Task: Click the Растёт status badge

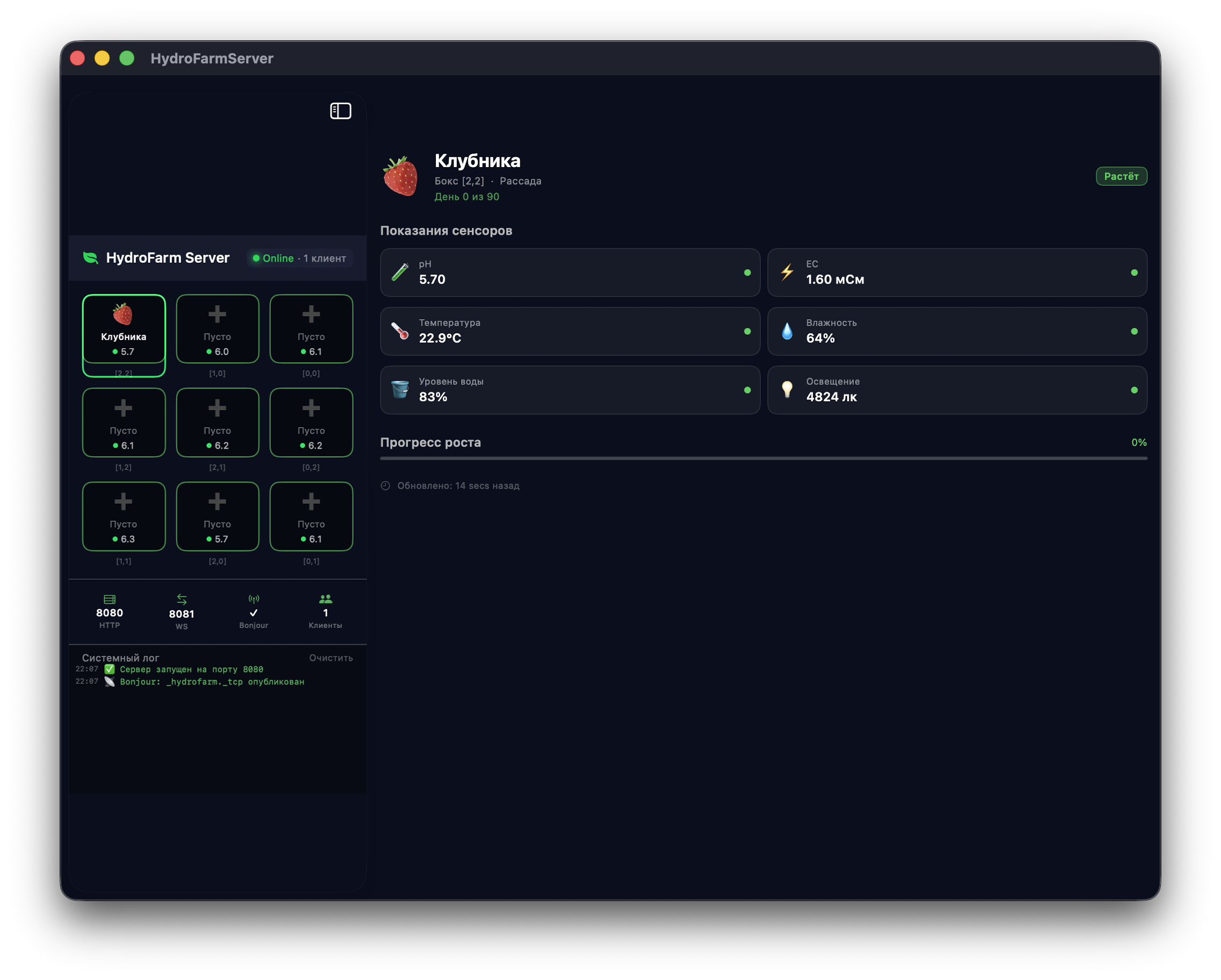Action: coord(1121,176)
